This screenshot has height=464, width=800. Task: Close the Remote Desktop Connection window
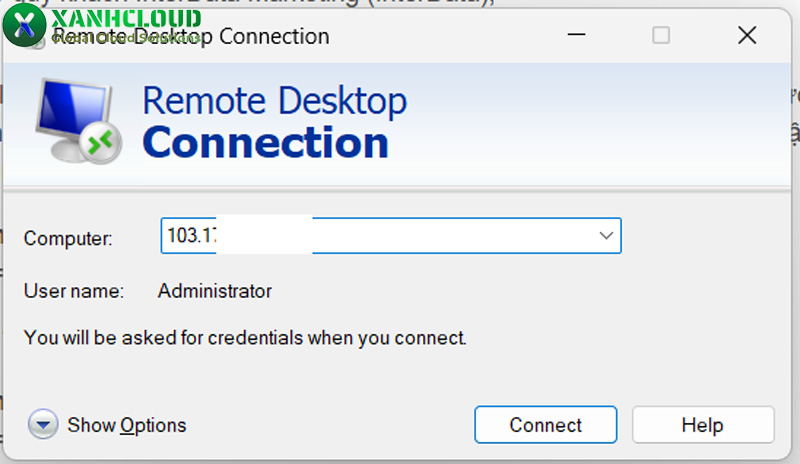(x=746, y=35)
